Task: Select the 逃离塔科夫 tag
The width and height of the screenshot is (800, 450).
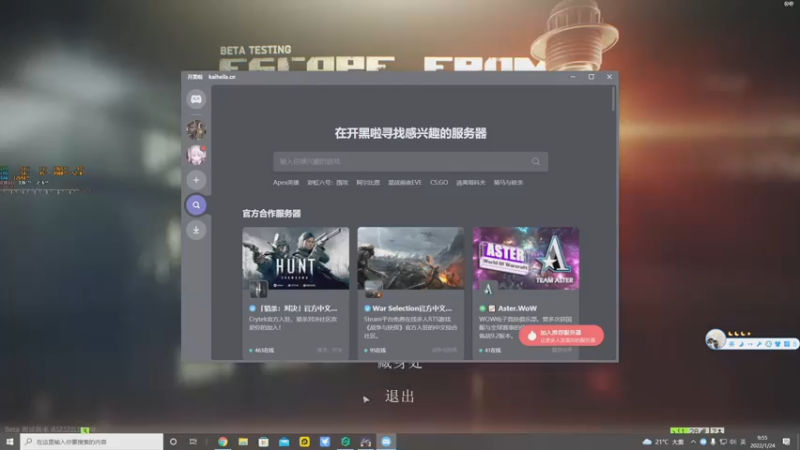Action: point(470,183)
